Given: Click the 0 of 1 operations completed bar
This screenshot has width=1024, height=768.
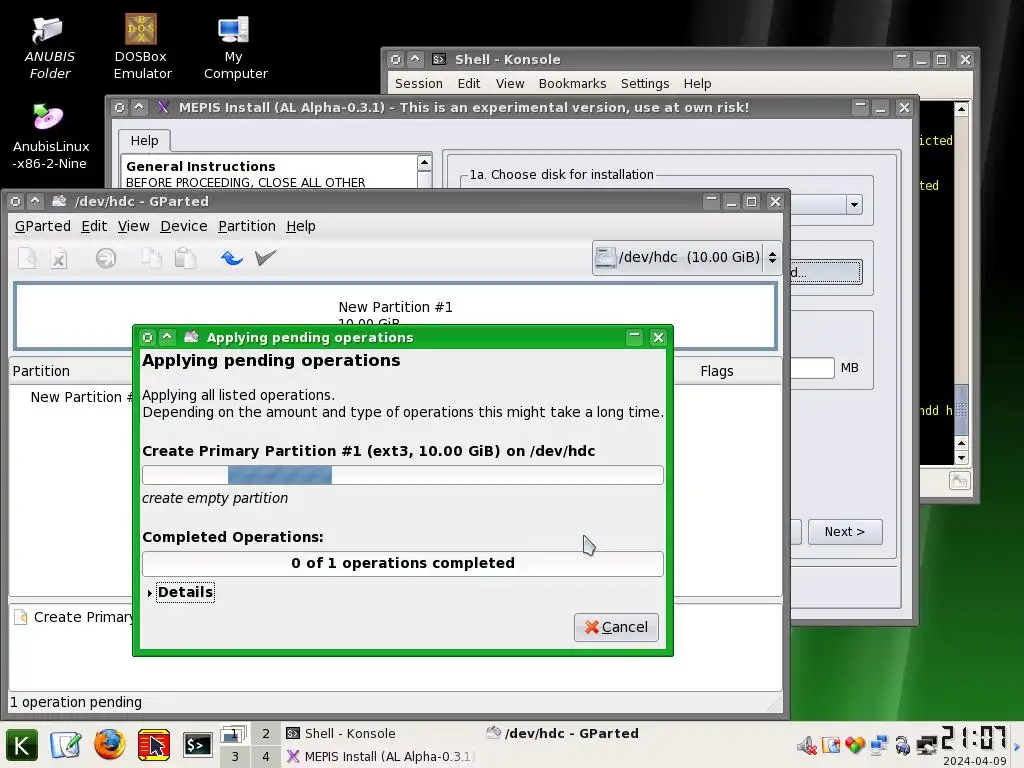Looking at the screenshot, I should tap(402, 563).
